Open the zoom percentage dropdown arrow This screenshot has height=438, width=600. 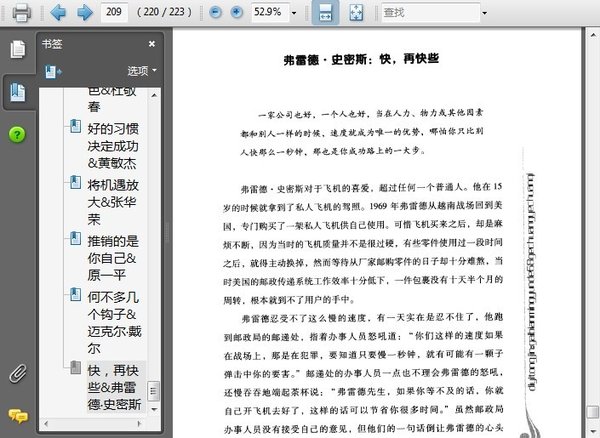[x=294, y=13]
